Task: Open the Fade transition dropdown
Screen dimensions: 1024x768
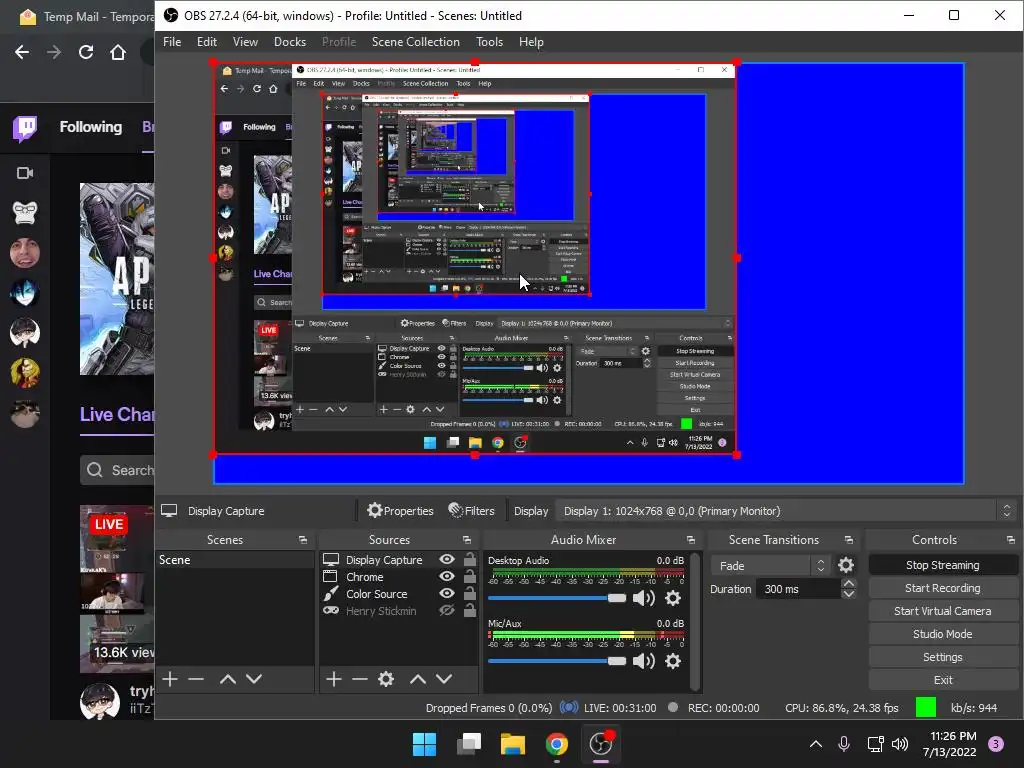Action: [770, 566]
